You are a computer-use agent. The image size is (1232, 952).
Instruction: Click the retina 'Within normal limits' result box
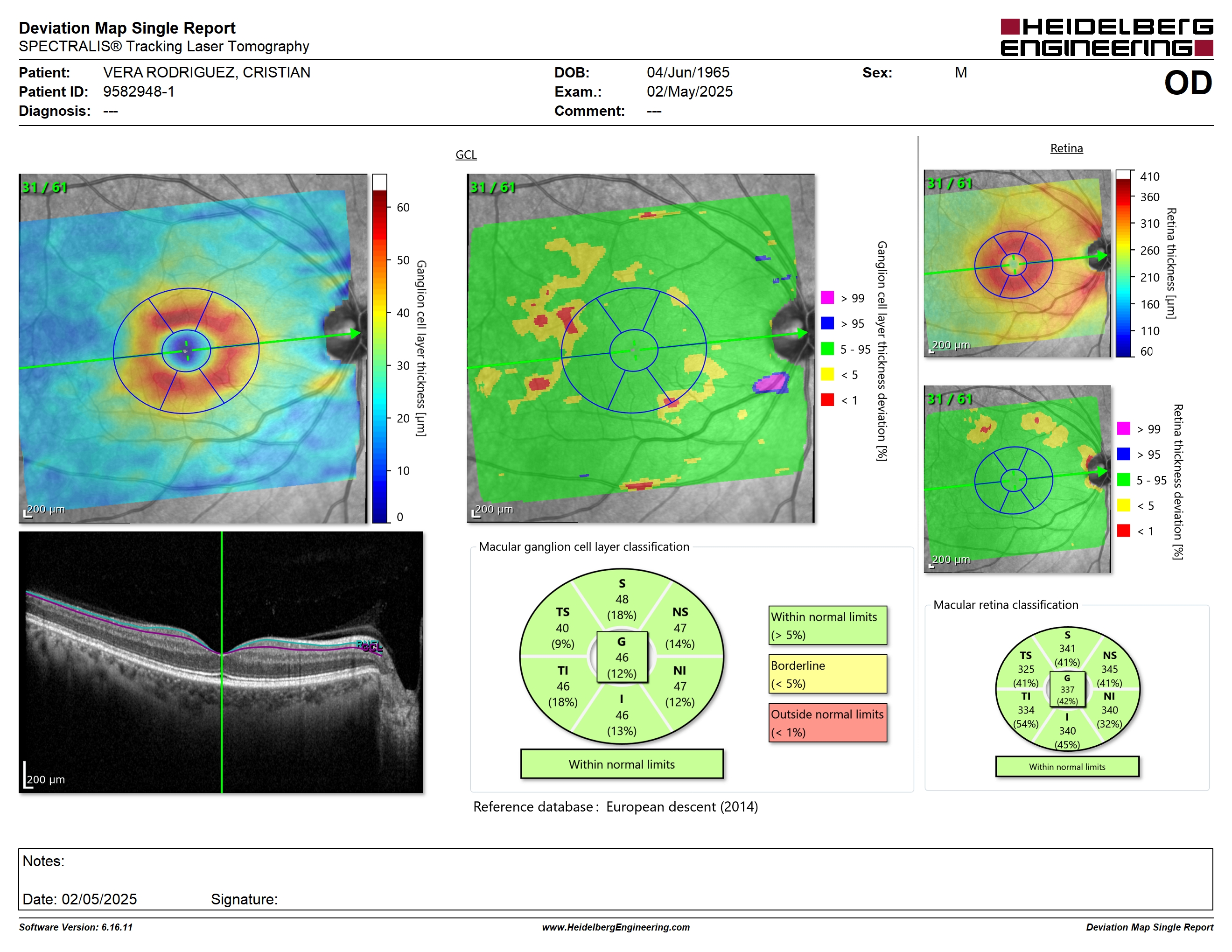[x=1067, y=766]
